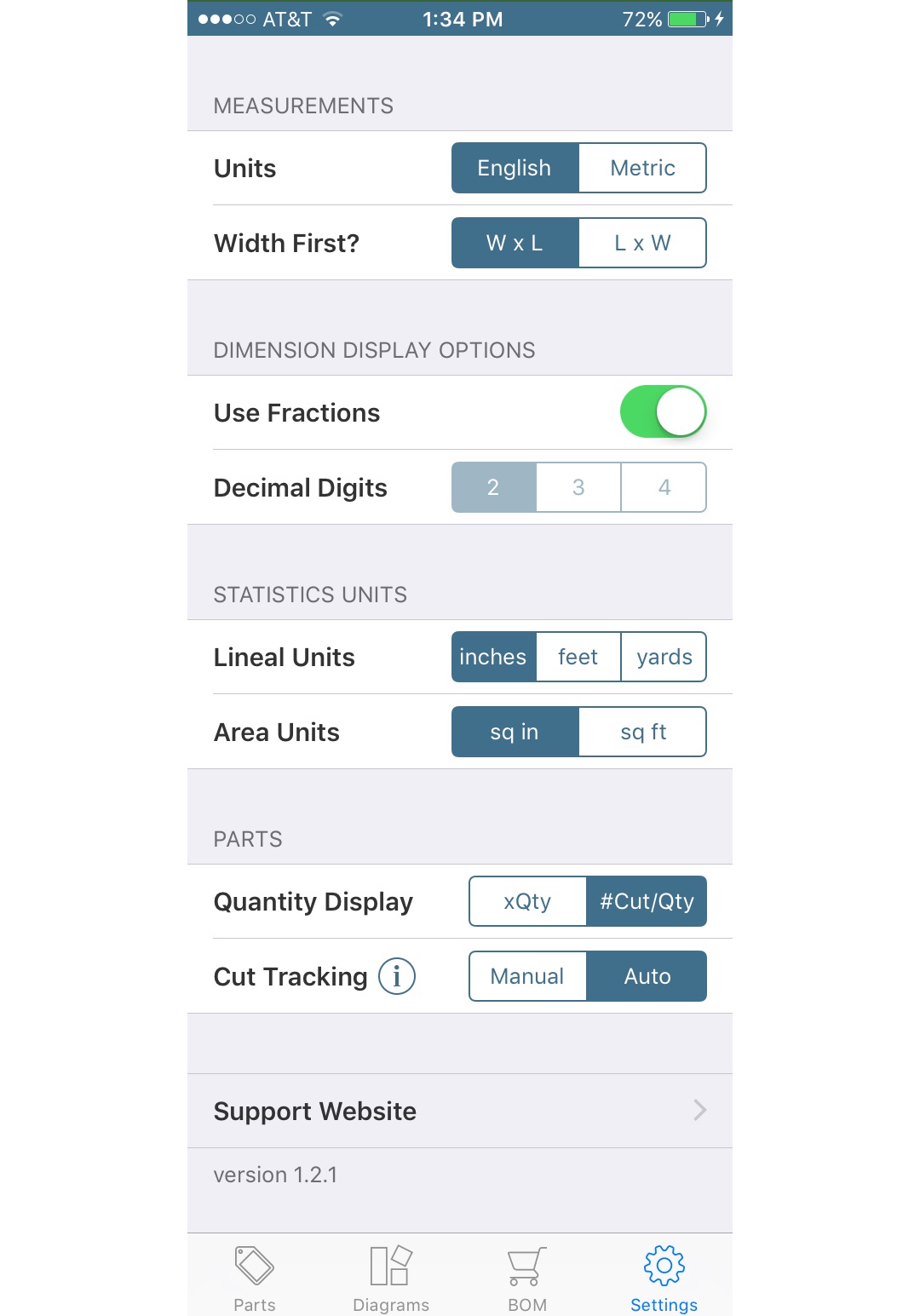Open Support Website chevron
The height and width of the screenshot is (1316, 920).
tap(699, 1110)
